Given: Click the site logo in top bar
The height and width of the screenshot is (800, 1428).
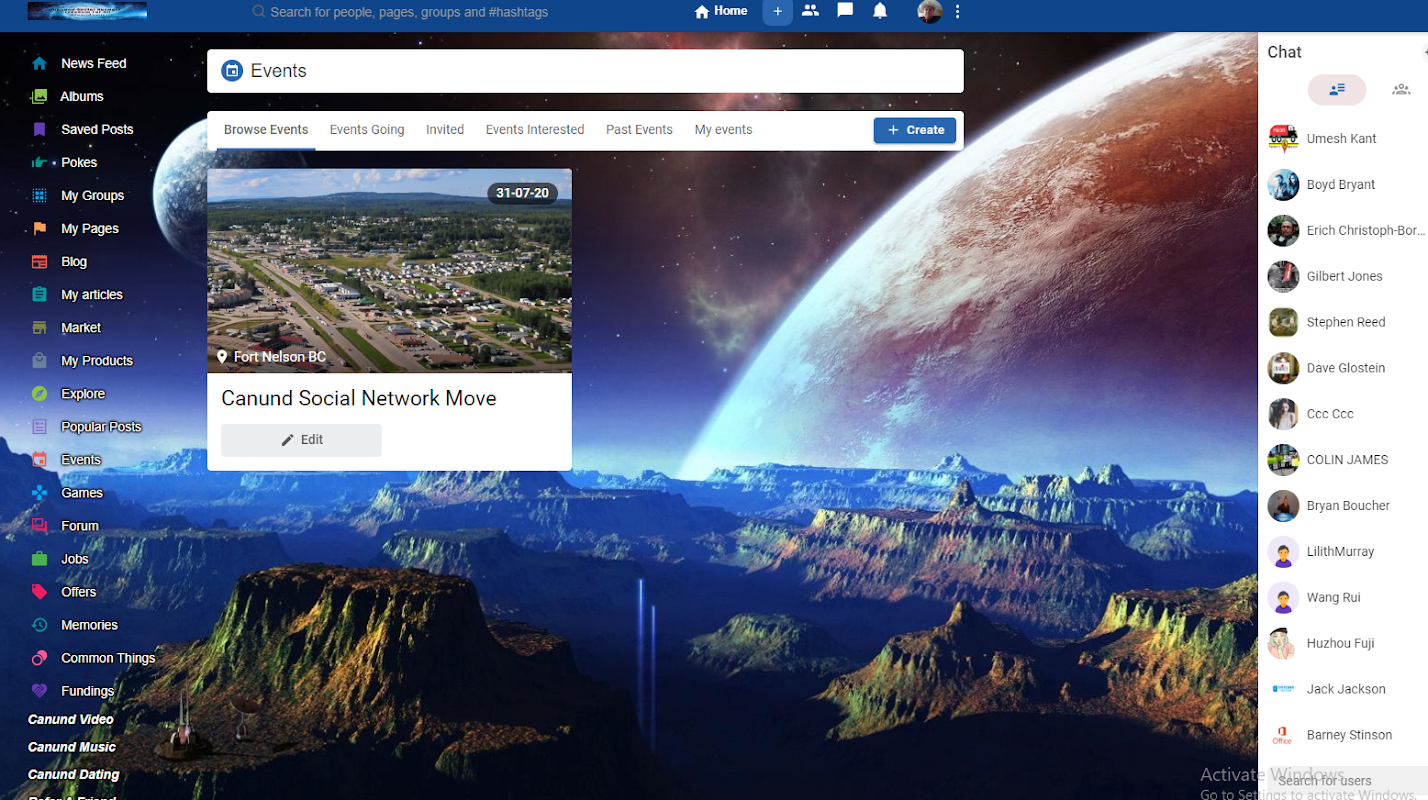Looking at the screenshot, I should pos(87,11).
